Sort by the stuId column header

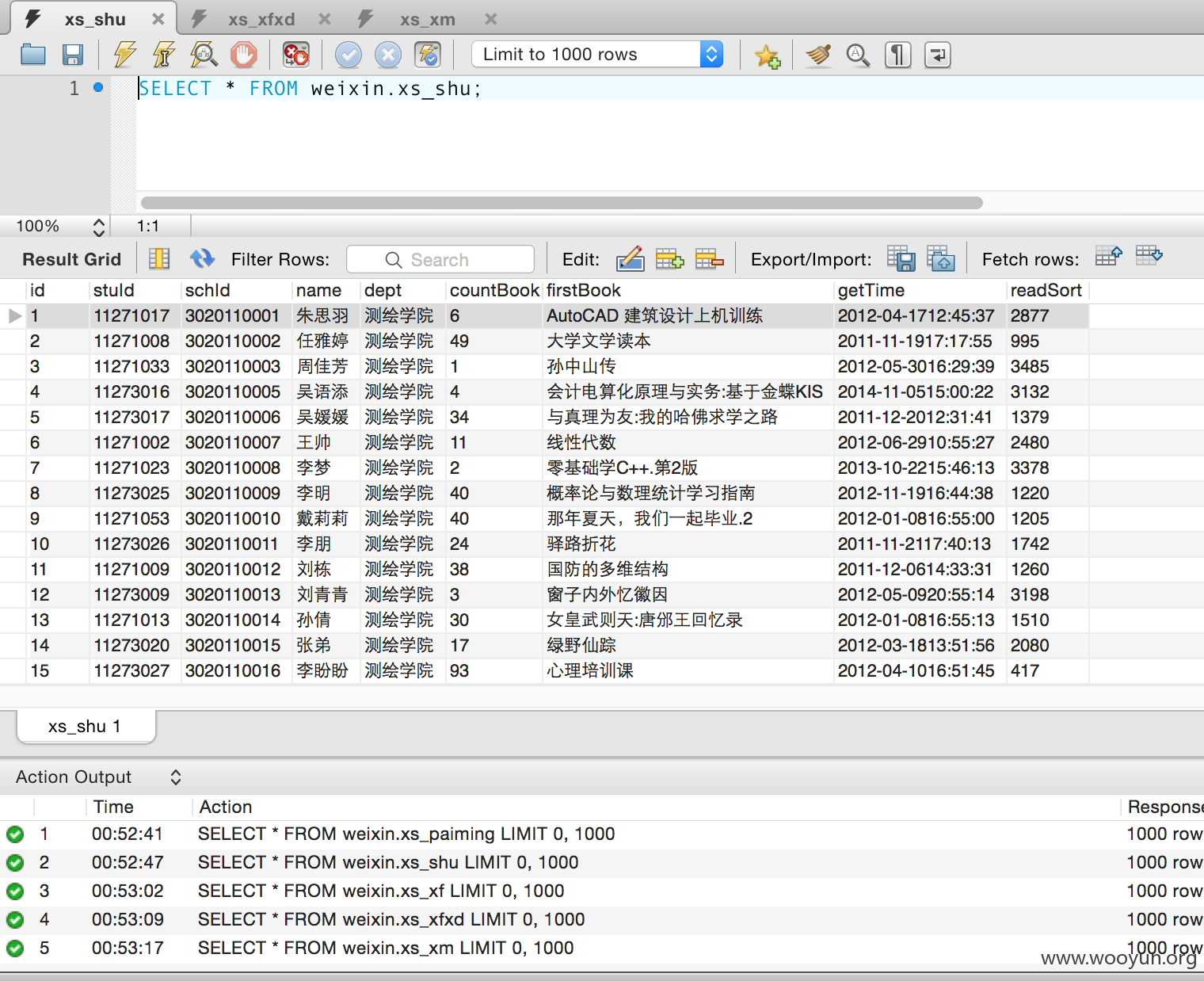(x=135, y=291)
